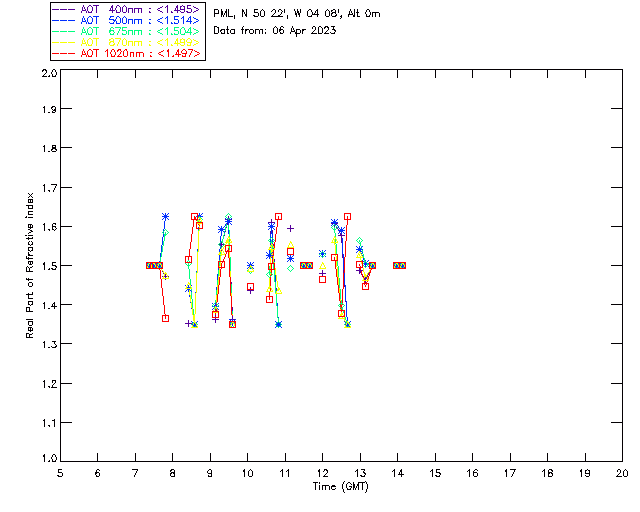Click purple dashed line sample for 400nm

tap(64, 9)
